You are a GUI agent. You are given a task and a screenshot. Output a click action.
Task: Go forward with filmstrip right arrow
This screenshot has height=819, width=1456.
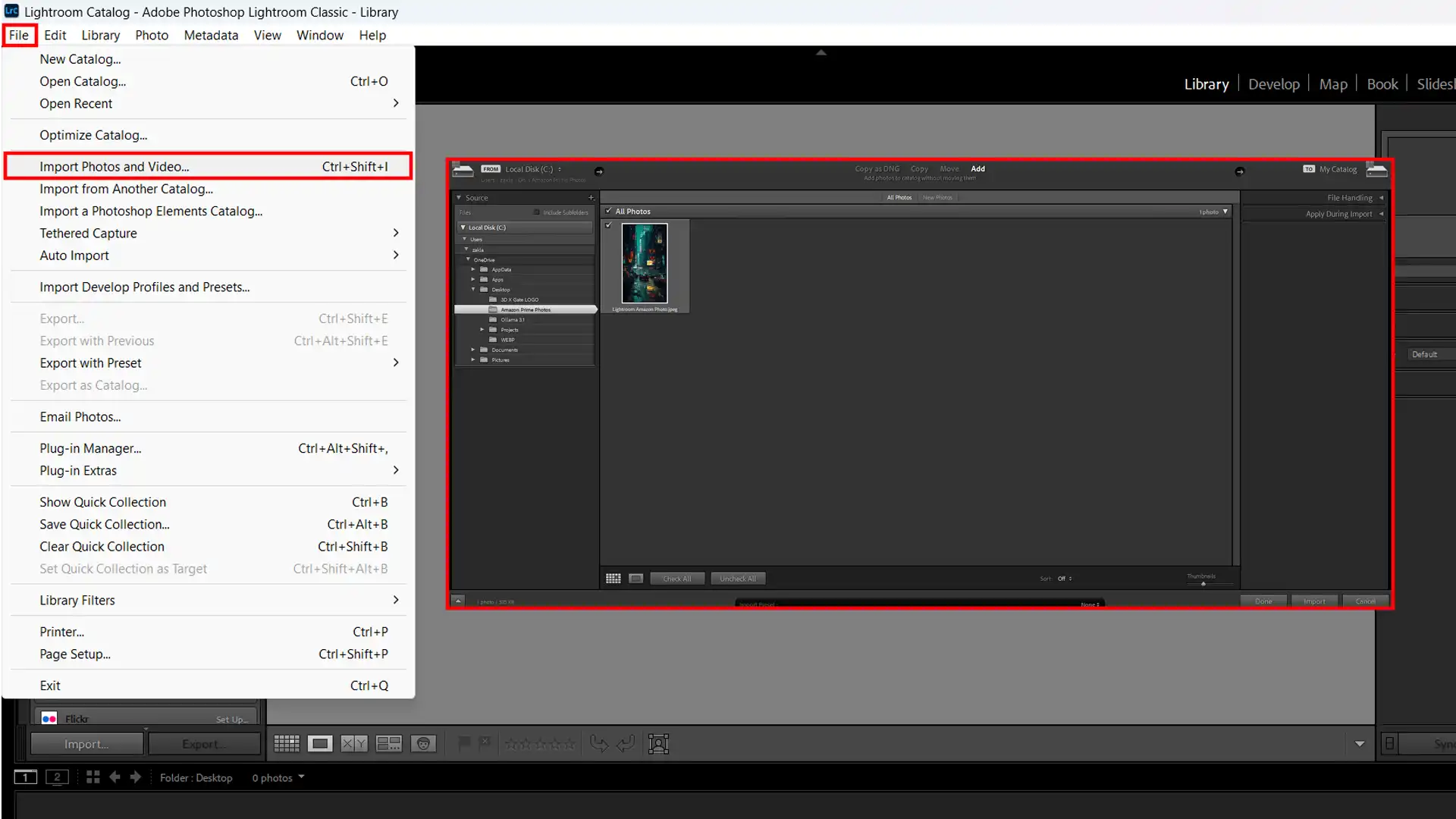pyautogui.click(x=136, y=777)
